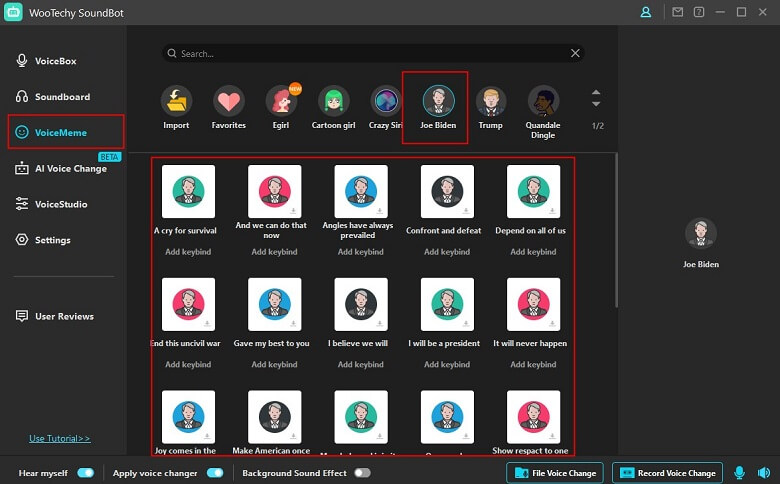Open the user account profile icon

click(645, 12)
